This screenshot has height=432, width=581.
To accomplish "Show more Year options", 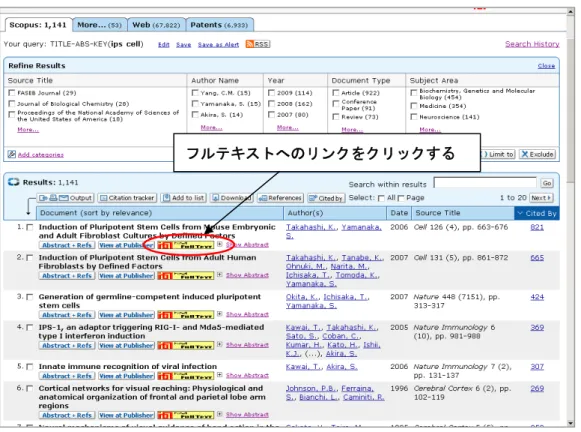I will [288, 127].
